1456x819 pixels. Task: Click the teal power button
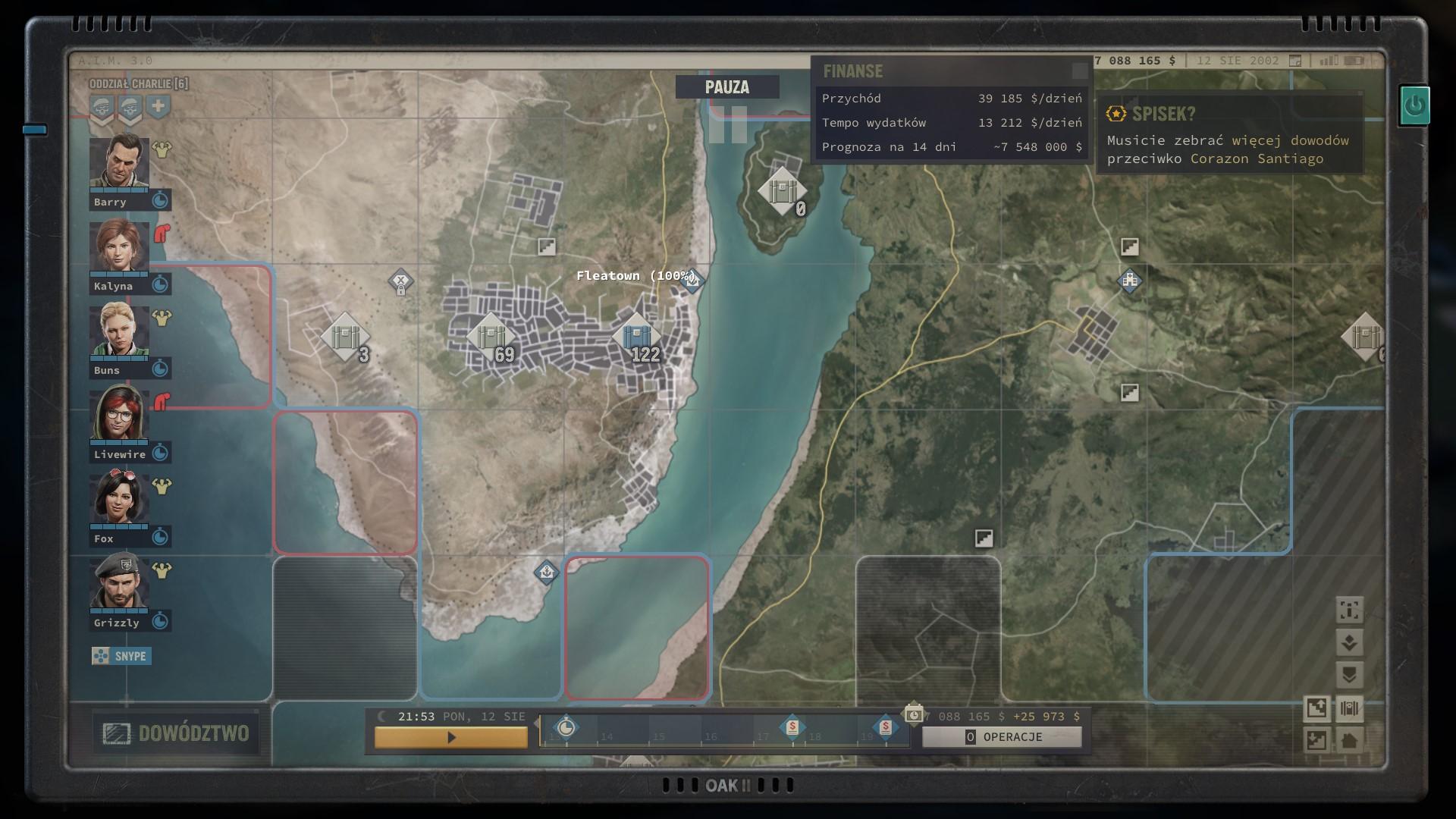pos(1414,105)
